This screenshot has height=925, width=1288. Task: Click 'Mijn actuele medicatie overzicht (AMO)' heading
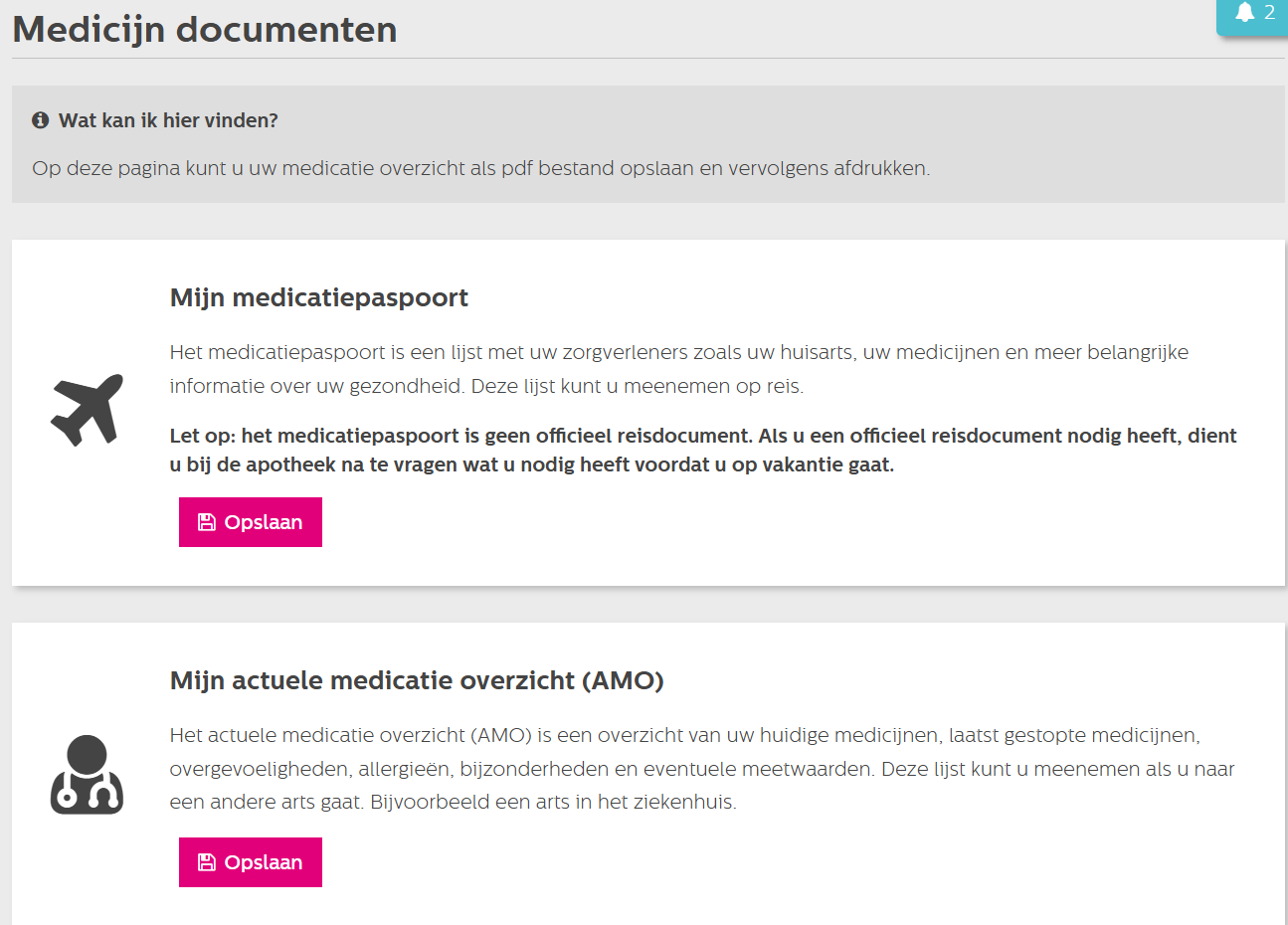(417, 680)
